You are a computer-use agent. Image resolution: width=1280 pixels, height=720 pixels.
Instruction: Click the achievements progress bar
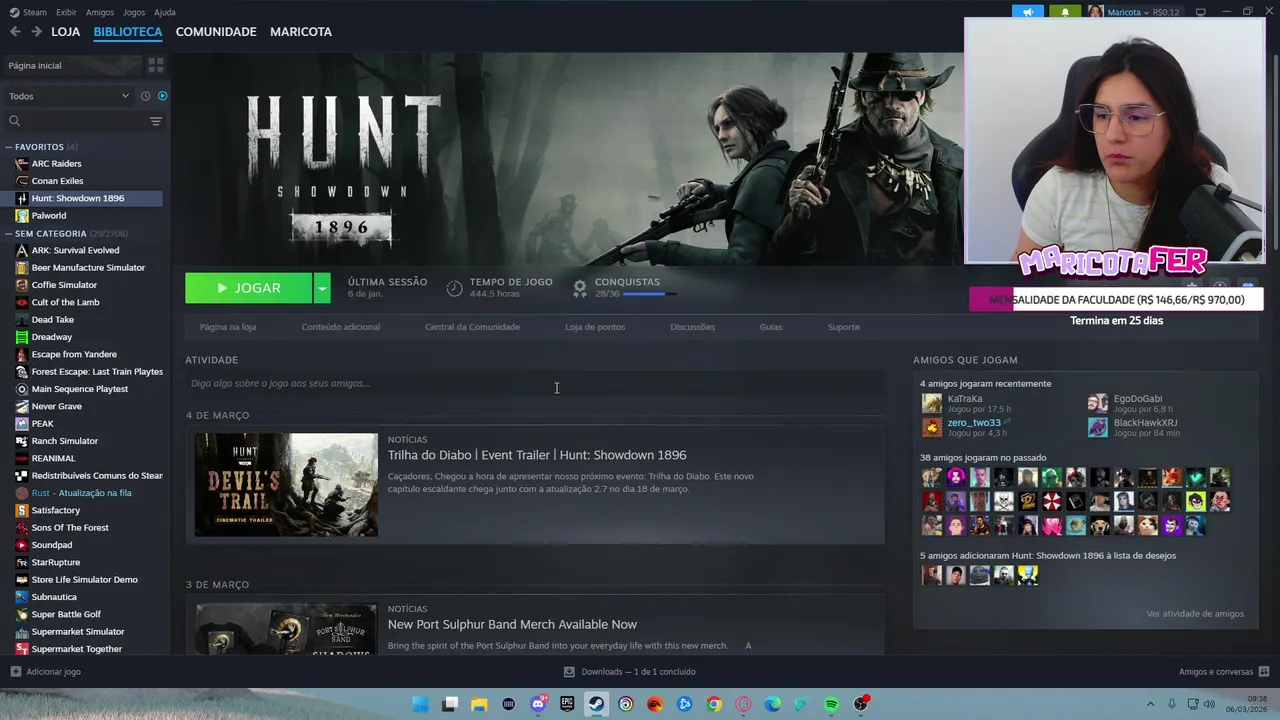649,294
